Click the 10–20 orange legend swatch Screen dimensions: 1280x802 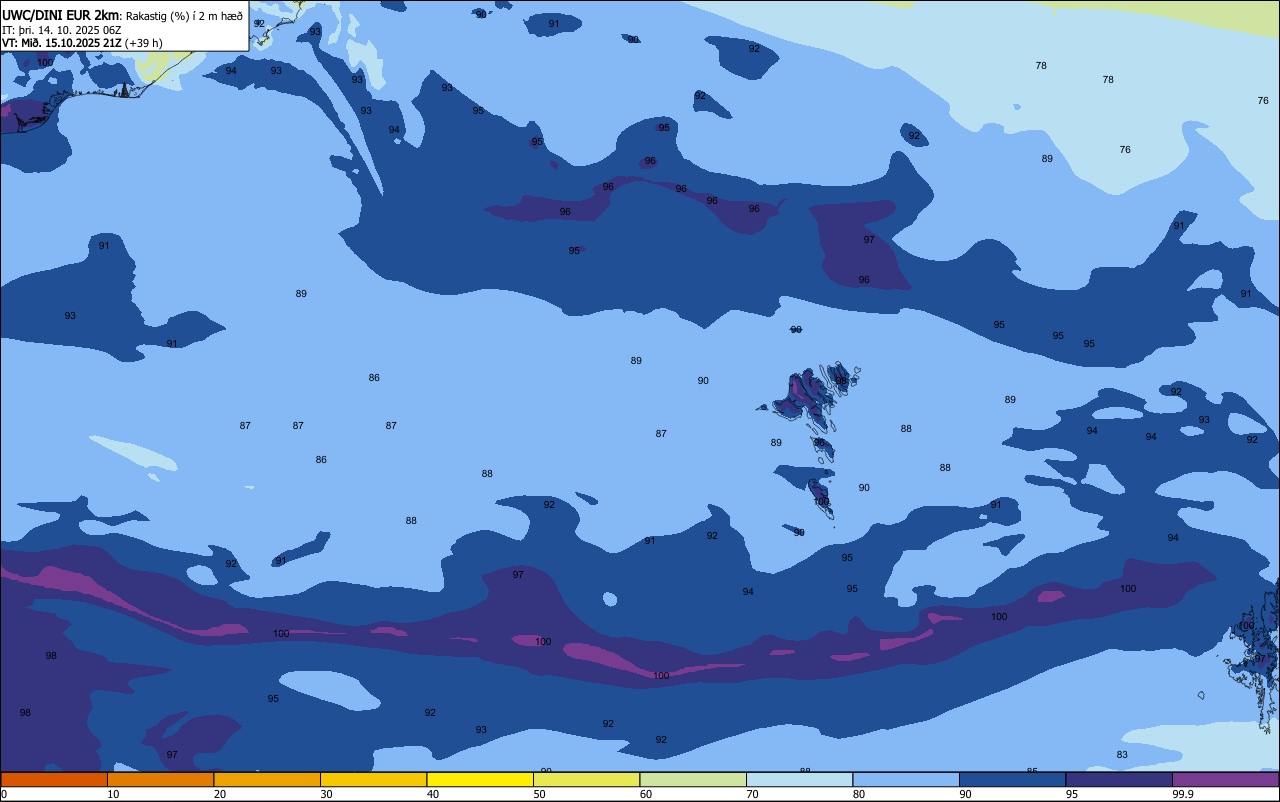(160, 780)
